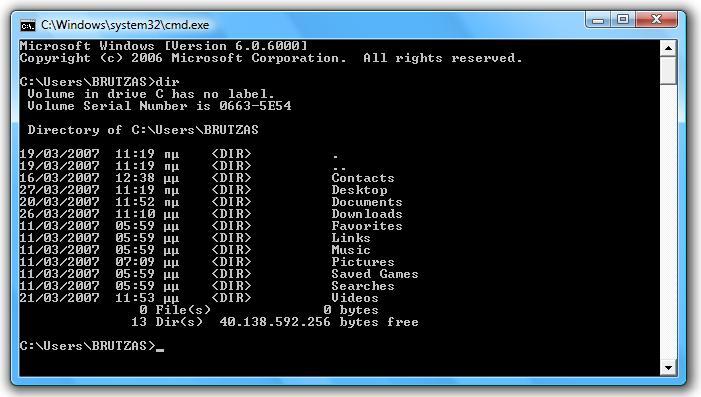The height and width of the screenshot is (397, 701).
Task: Click the title text C:\Windows\system32\cmd.exe
Action: [125, 25]
